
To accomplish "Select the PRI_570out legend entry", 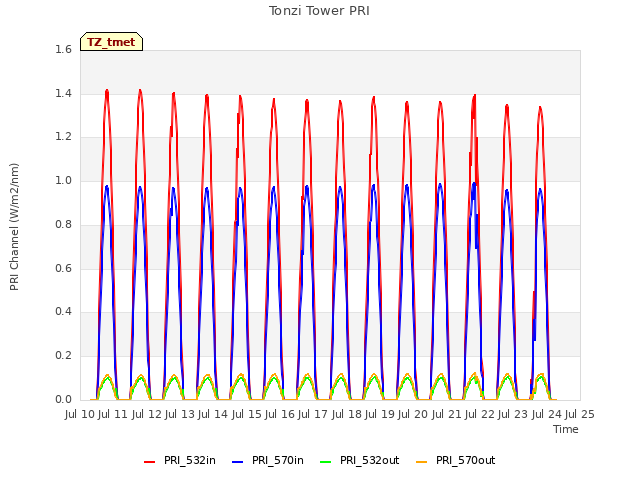I will tap(456, 460).
